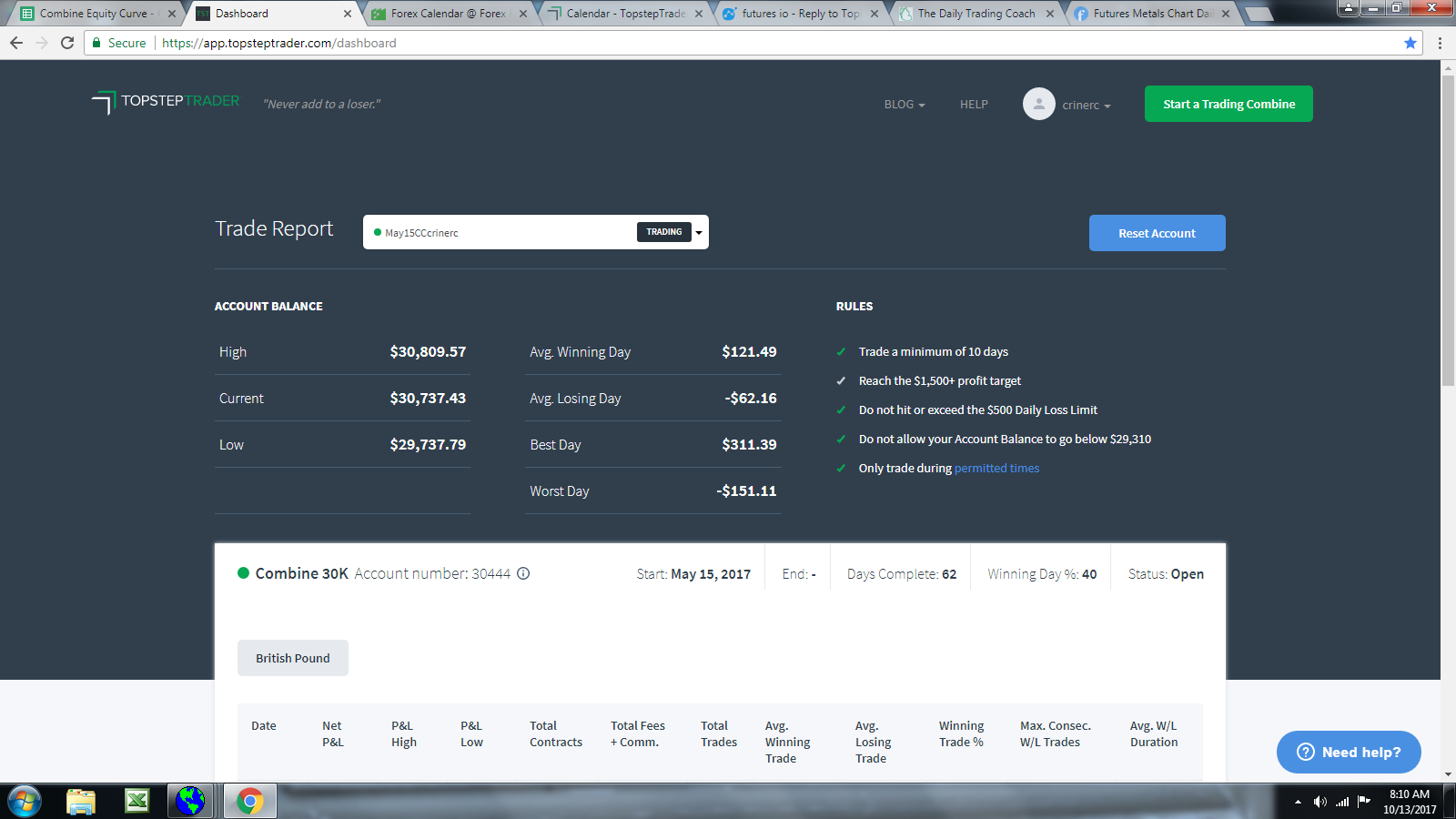Click the Max. Consec. W/L Trades header
This screenshot has height=819, width=1456.
coord(1056,734)
